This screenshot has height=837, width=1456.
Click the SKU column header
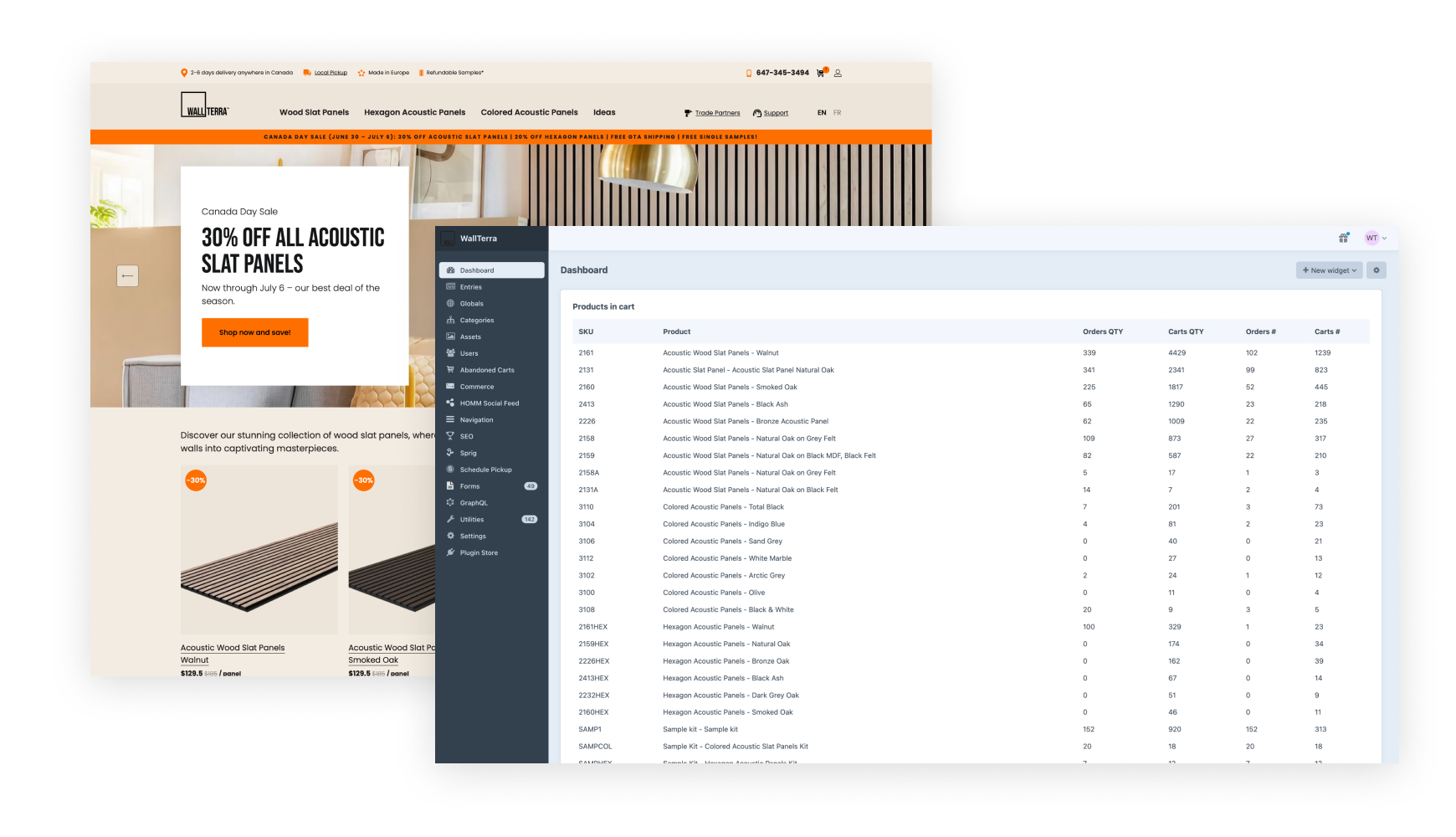click(586, 331)
